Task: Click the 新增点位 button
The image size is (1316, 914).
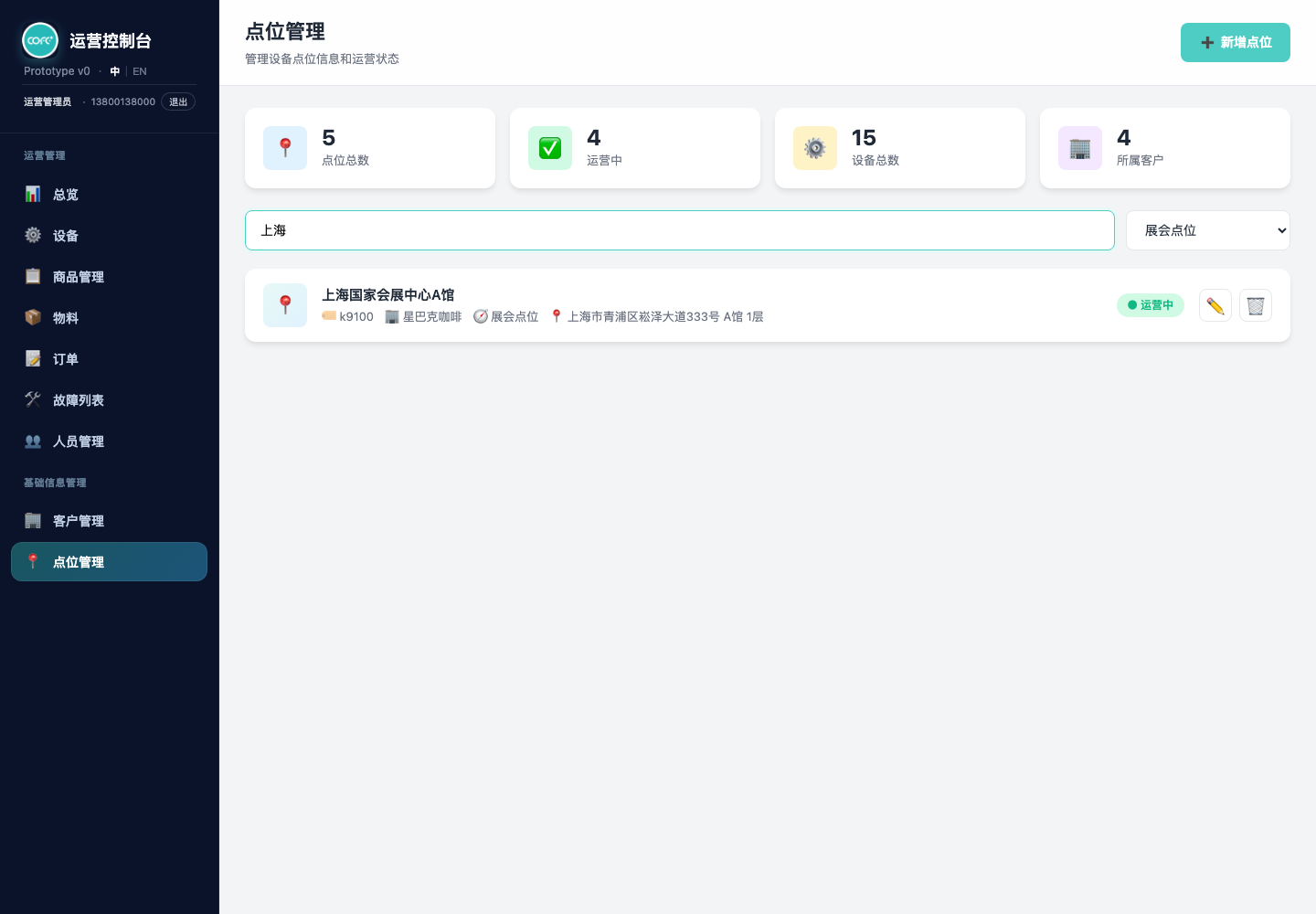Action: click(x=1236, y=43)
